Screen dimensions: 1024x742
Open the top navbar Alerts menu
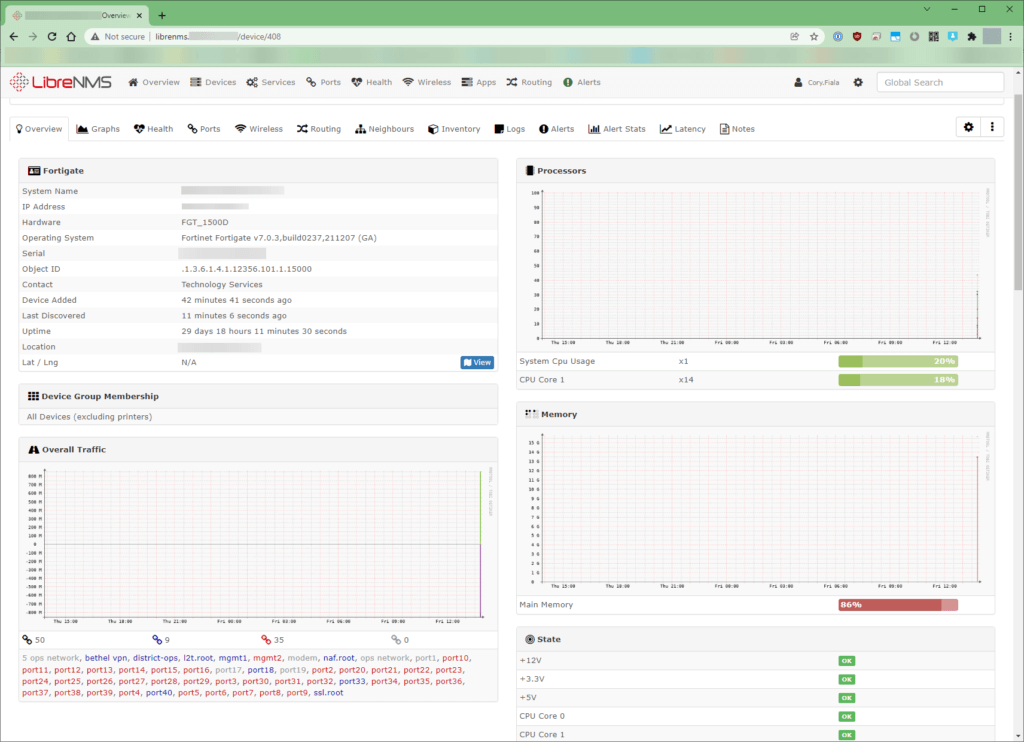(x=582, y=82)
